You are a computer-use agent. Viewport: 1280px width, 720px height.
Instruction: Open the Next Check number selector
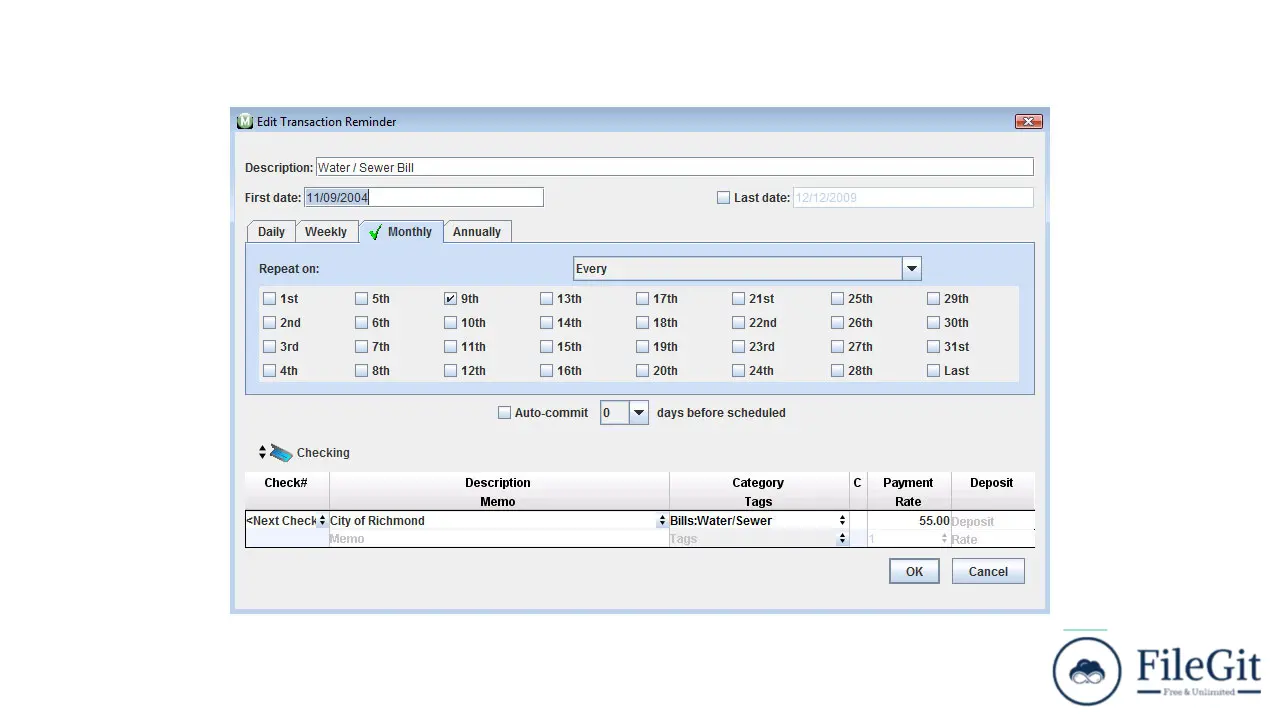coord(322,520)
